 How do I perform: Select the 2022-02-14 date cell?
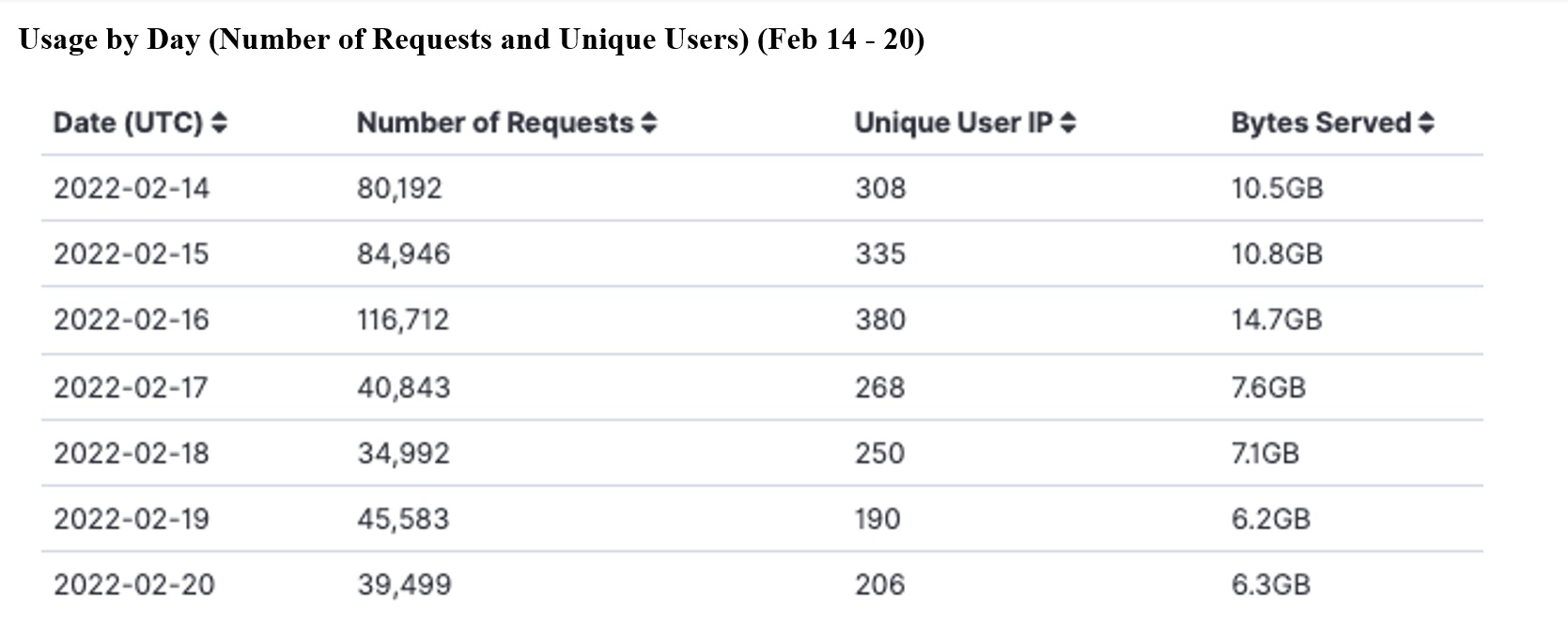coord(132,188)
